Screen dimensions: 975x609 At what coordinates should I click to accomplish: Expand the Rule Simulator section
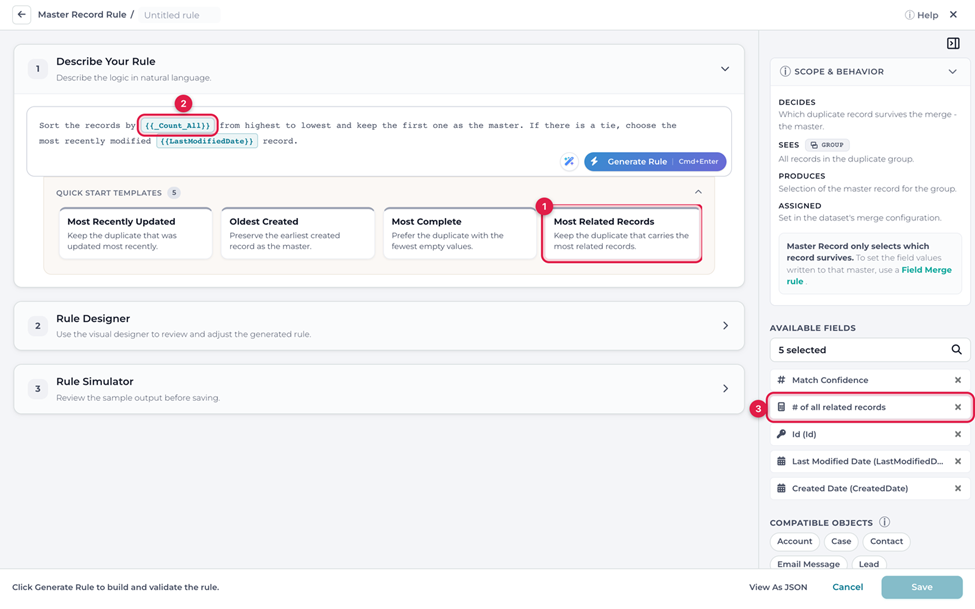click(x=725, y=389)
